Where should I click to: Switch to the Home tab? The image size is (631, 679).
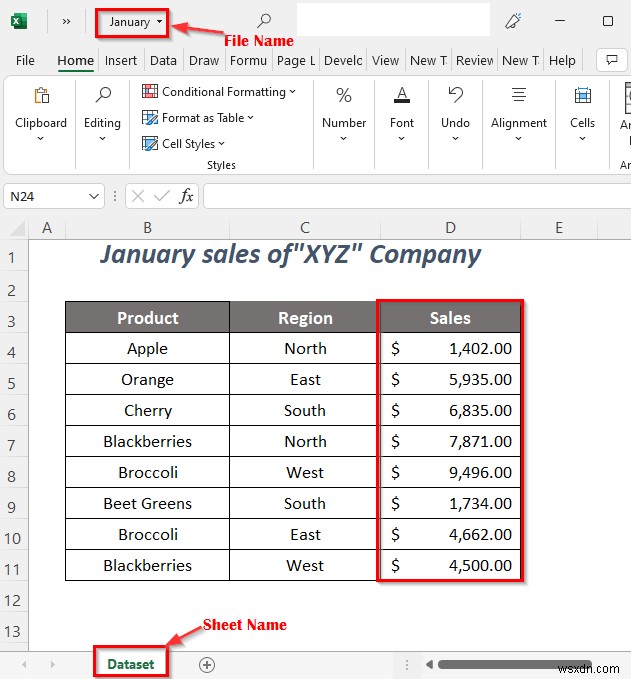[x=75, y=61]
